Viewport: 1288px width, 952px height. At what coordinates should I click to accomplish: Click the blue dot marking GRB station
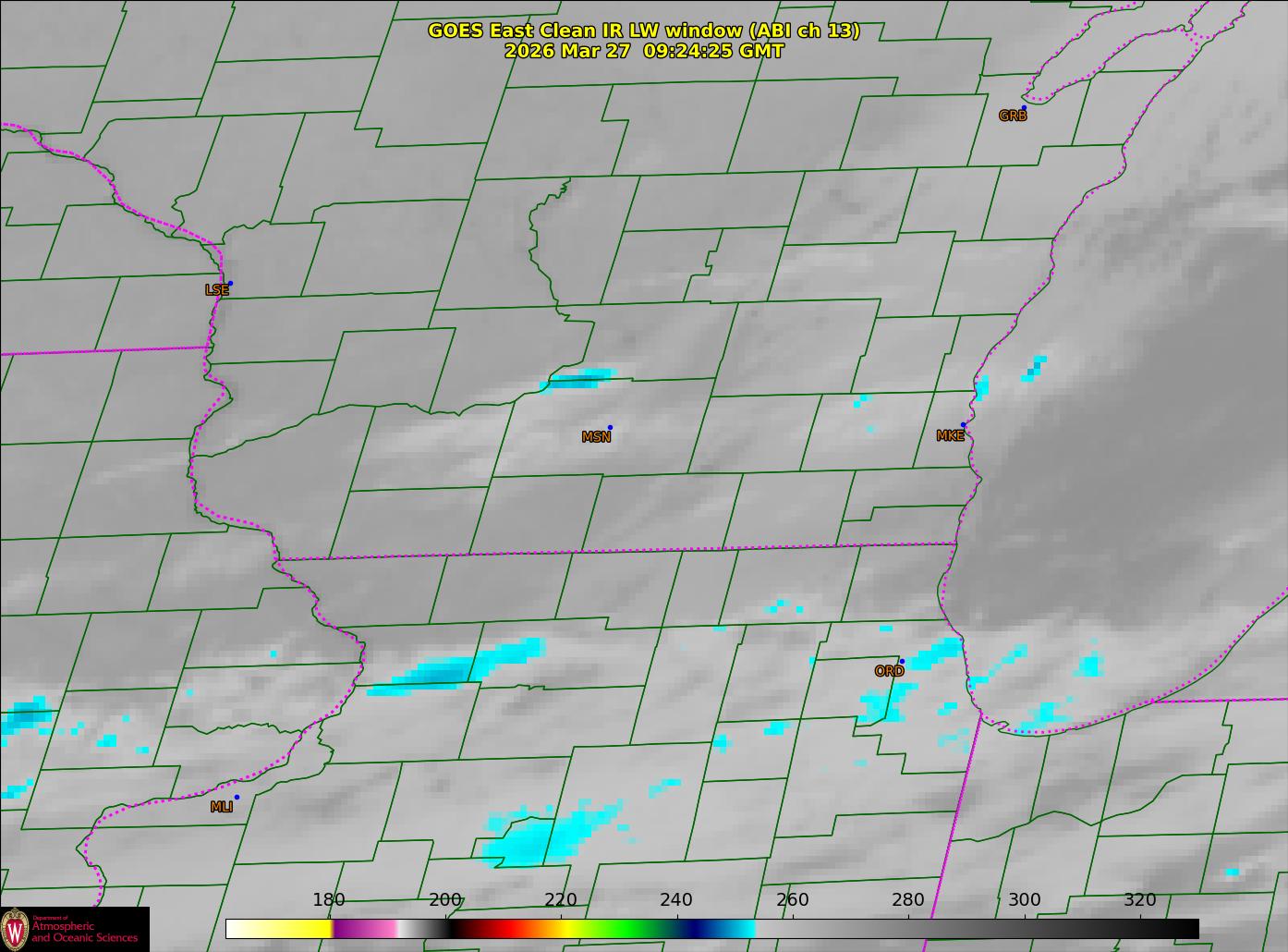point(1024,108)
